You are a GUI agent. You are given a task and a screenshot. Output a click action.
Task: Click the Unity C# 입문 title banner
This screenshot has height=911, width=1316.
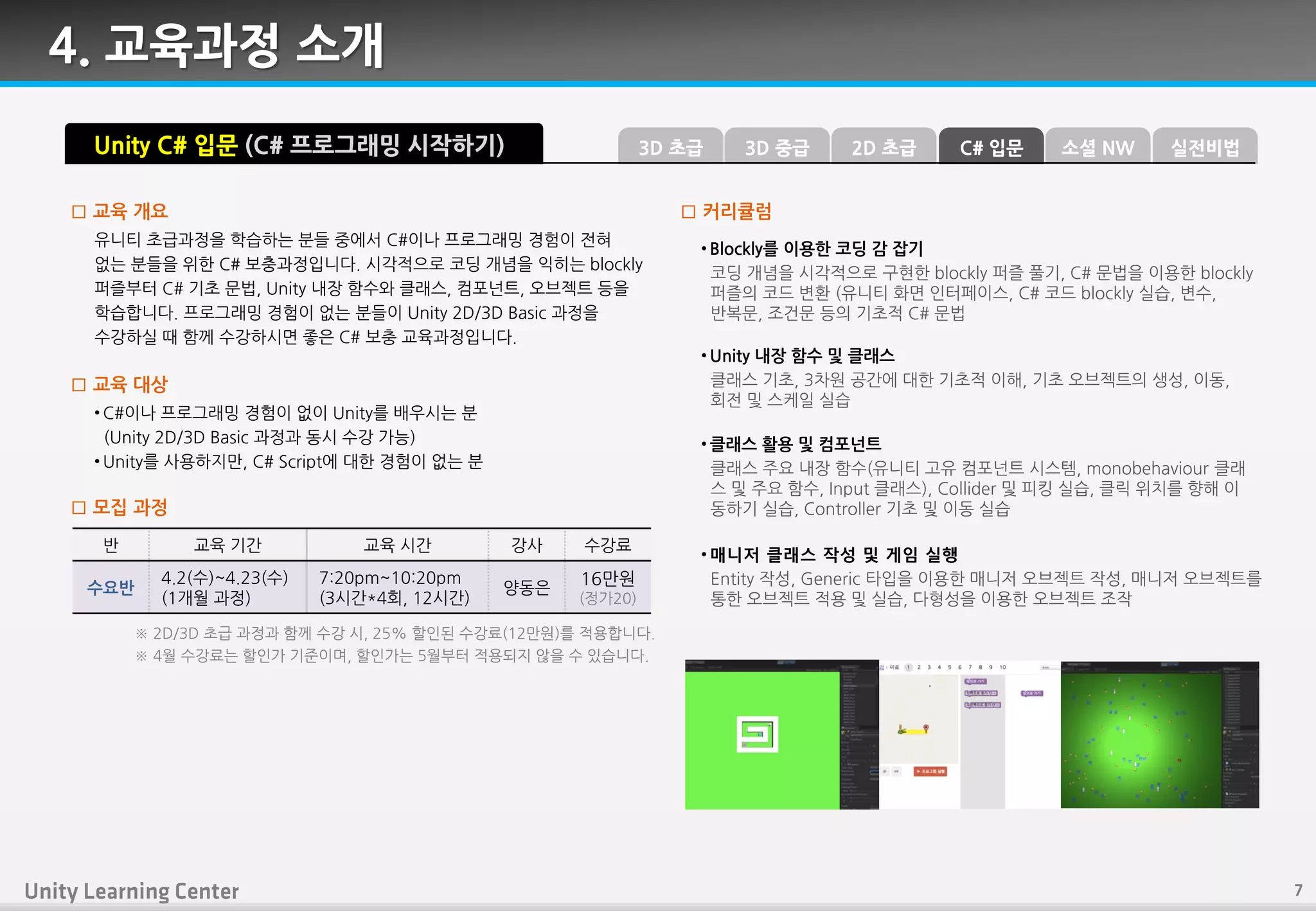[304, 144]
